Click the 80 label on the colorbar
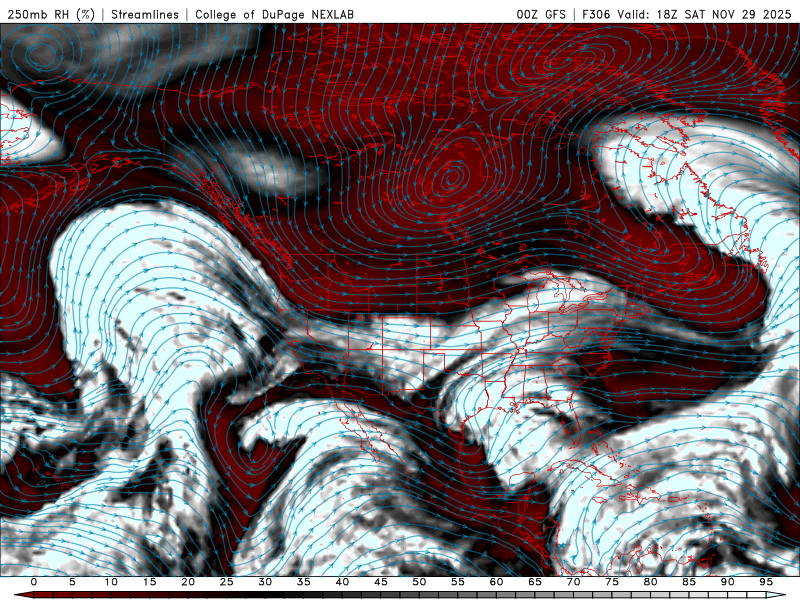 651,582
